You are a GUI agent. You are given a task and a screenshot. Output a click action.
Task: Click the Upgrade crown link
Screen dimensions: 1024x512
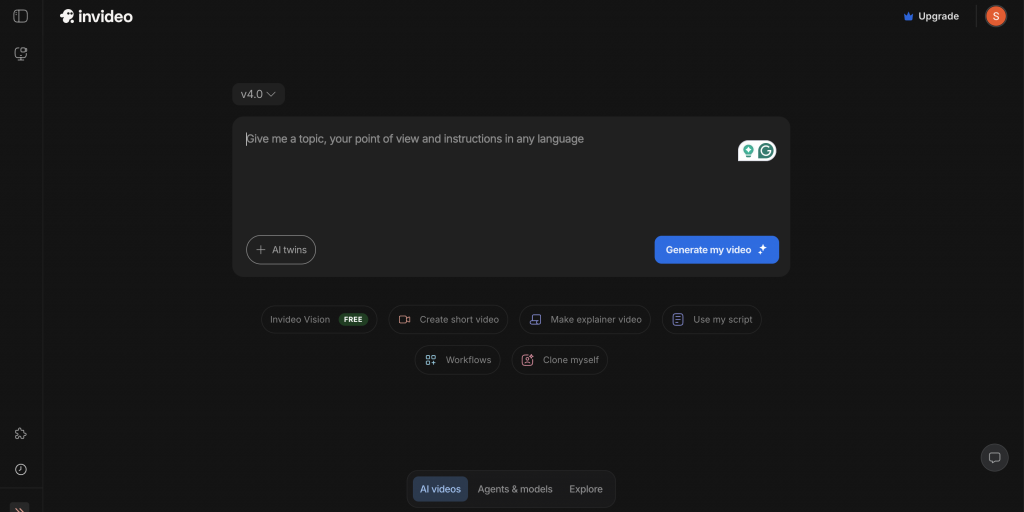tap(931, 16)
